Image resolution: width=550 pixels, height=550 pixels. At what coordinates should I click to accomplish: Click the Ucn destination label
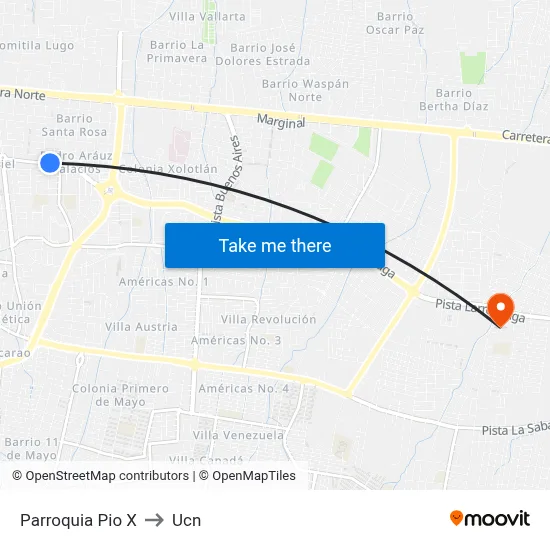pyautogui.click(x=186, y=520)
